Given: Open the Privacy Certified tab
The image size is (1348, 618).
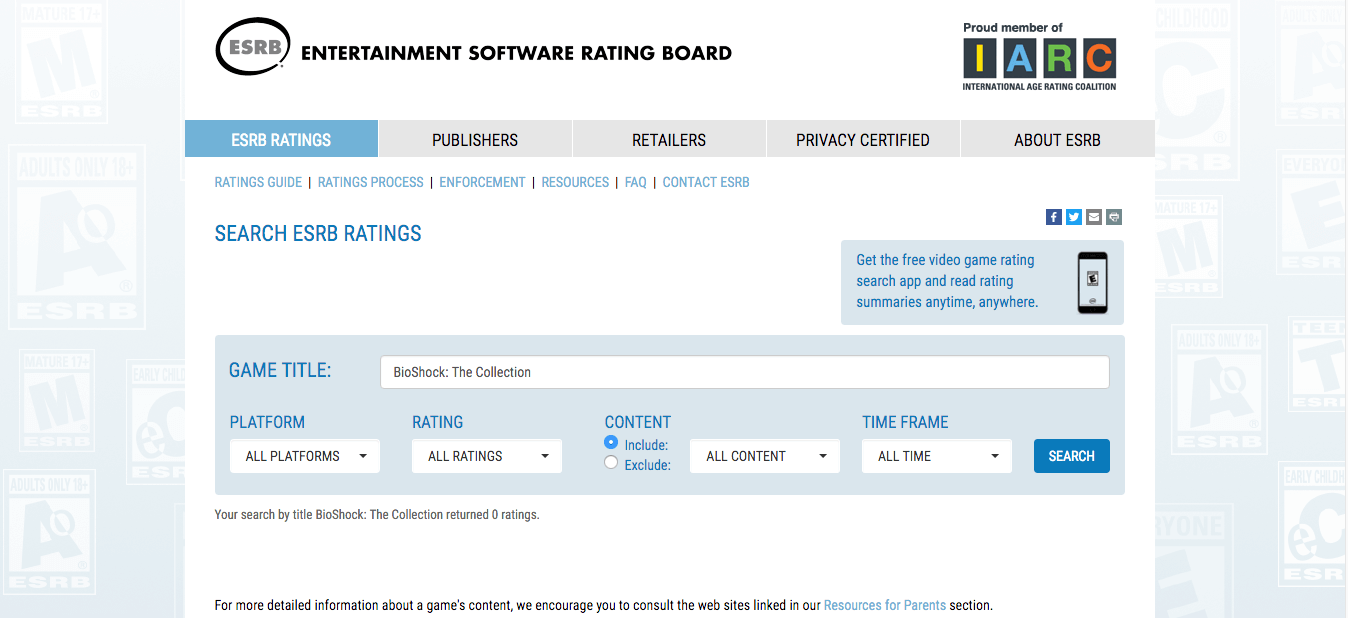Looking at the screenshot, I should tap(863, 140).
